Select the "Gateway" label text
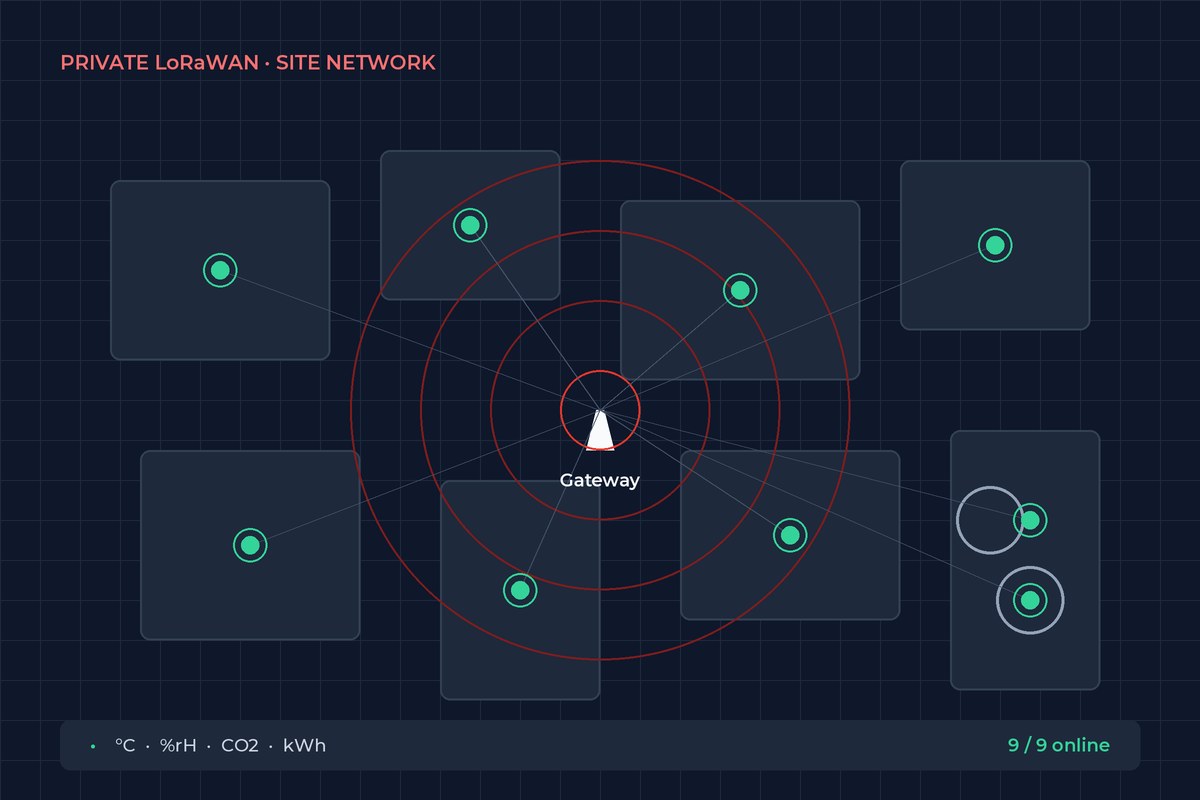 pos(600,480)
